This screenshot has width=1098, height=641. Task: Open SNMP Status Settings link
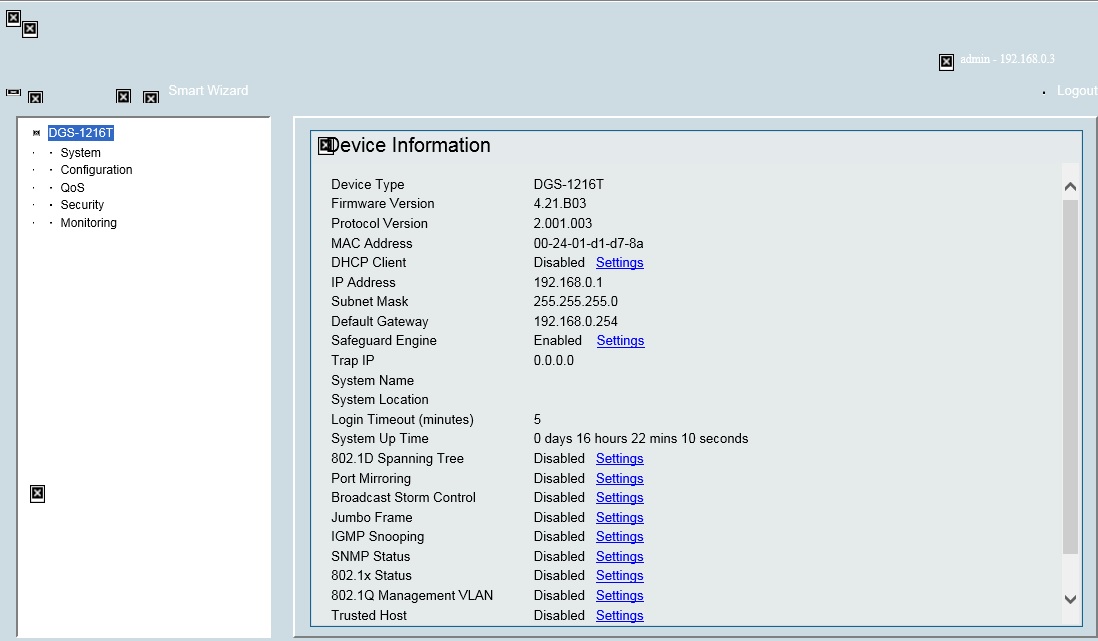point(619,557)
